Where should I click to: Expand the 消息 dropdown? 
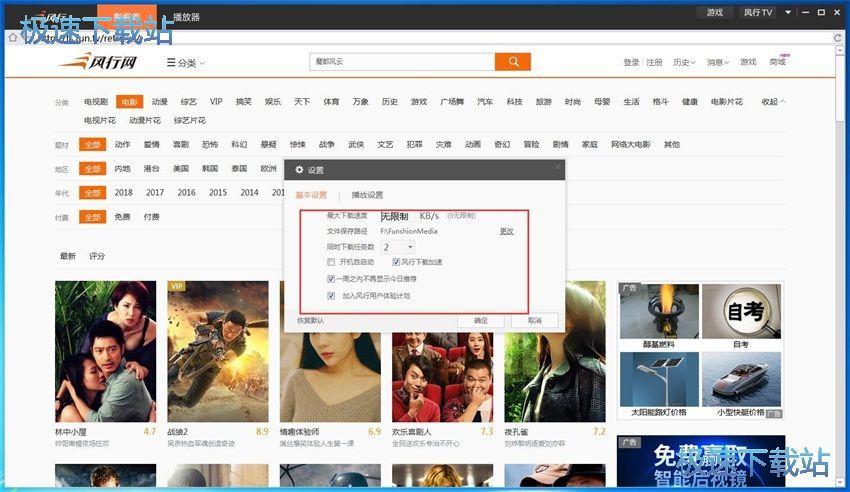(718, 62)
